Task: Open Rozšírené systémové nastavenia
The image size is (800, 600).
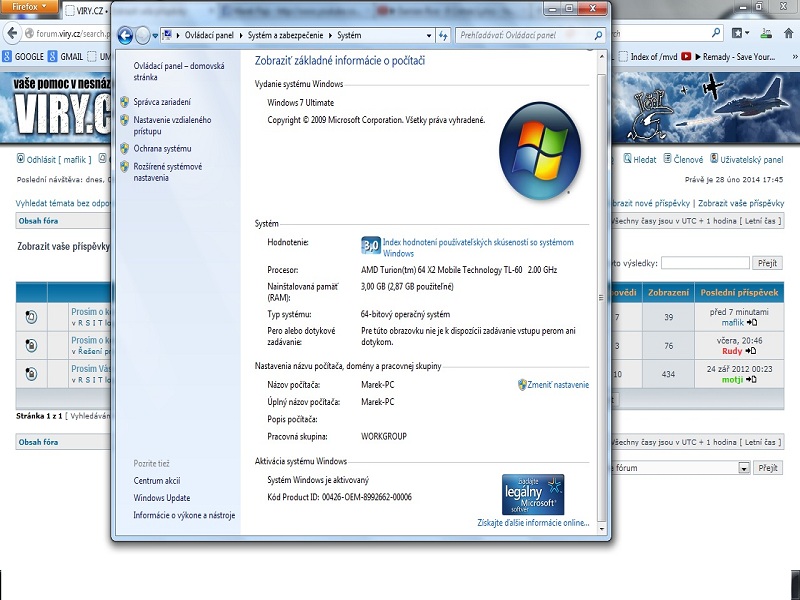Action: click(x=167, y=172)
